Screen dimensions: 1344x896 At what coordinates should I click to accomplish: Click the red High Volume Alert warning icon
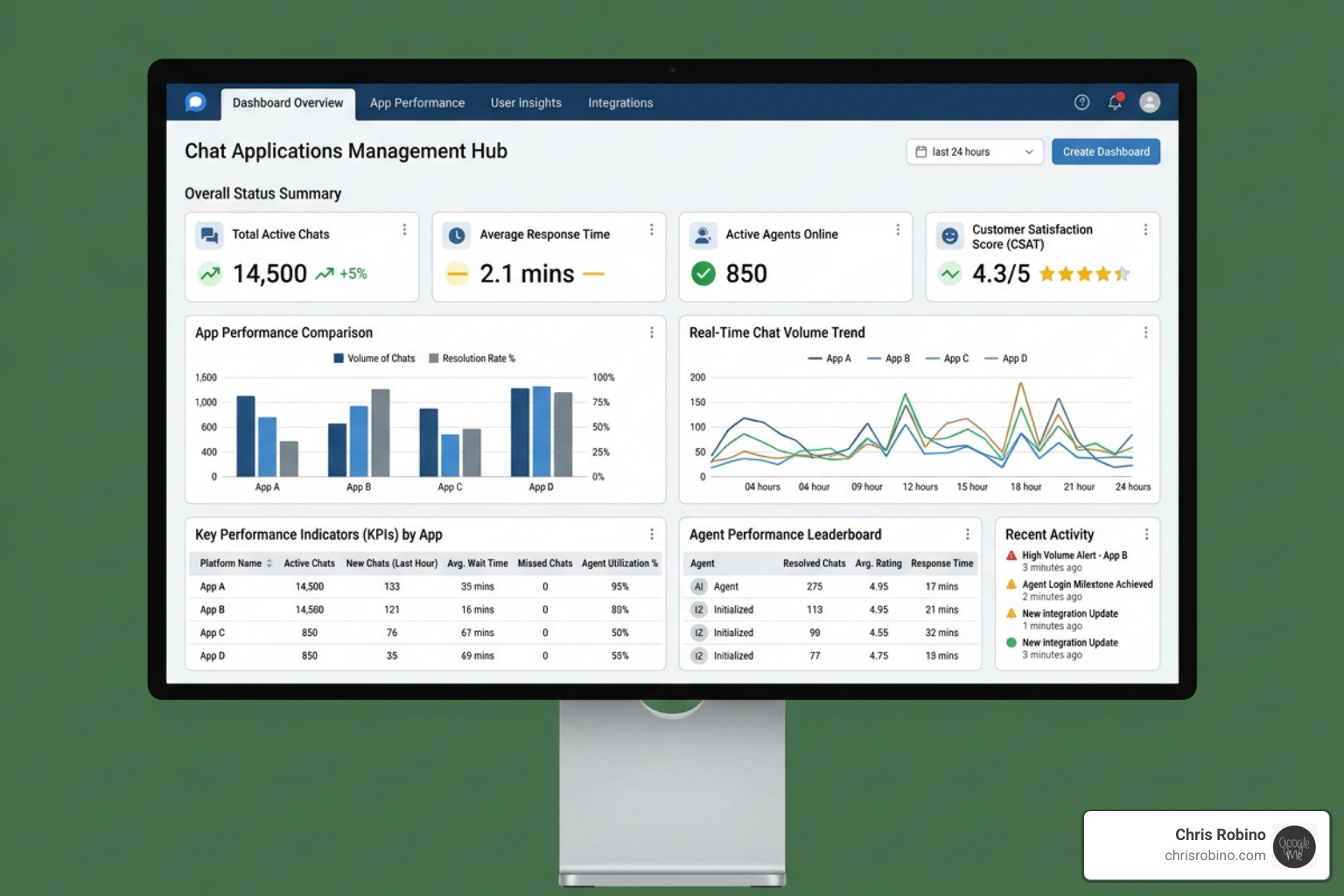pyautogui.click(x=1011, y=556)
